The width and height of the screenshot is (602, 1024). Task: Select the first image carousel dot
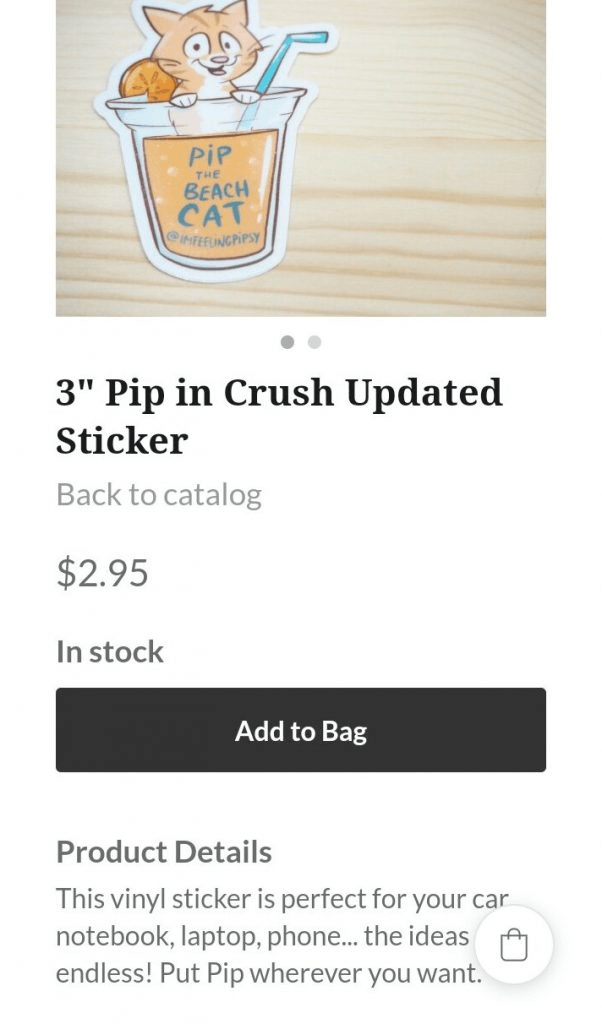tap(287, 342)
